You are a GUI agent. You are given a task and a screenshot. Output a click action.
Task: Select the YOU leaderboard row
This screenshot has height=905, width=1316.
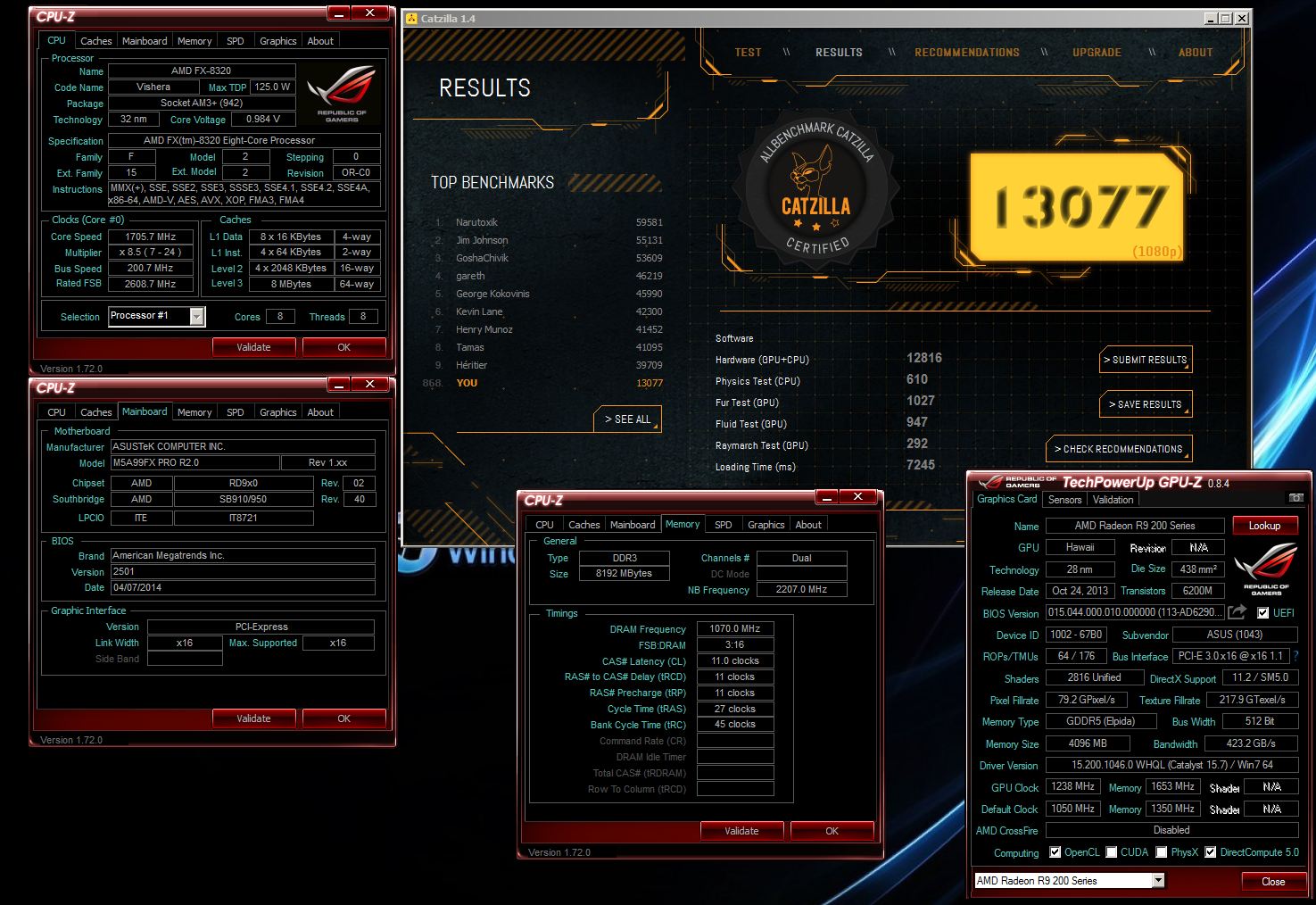[x=544, y=383]
